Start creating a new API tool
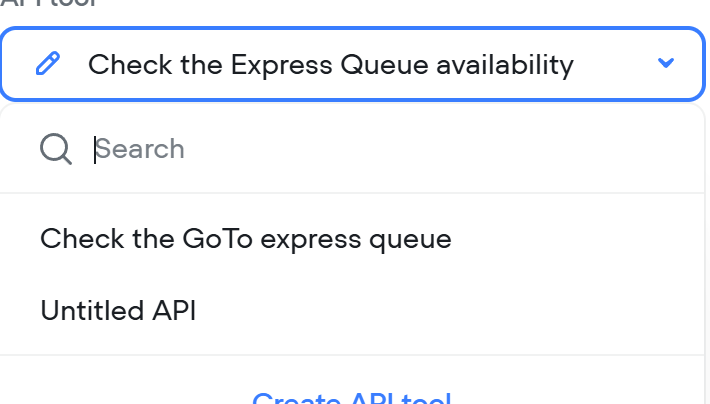Image resolution: width=710 pixels, height=404 pixels. click(352, 398)
